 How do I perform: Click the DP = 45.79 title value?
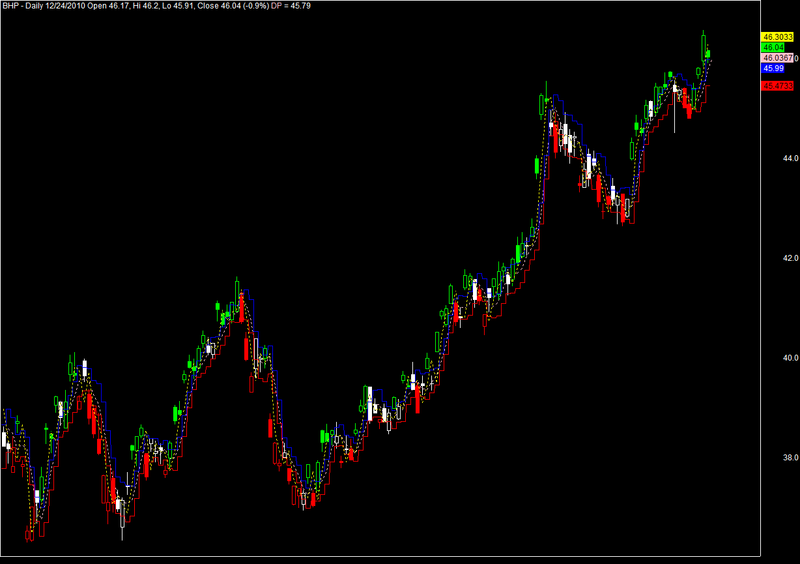(291, 6)
